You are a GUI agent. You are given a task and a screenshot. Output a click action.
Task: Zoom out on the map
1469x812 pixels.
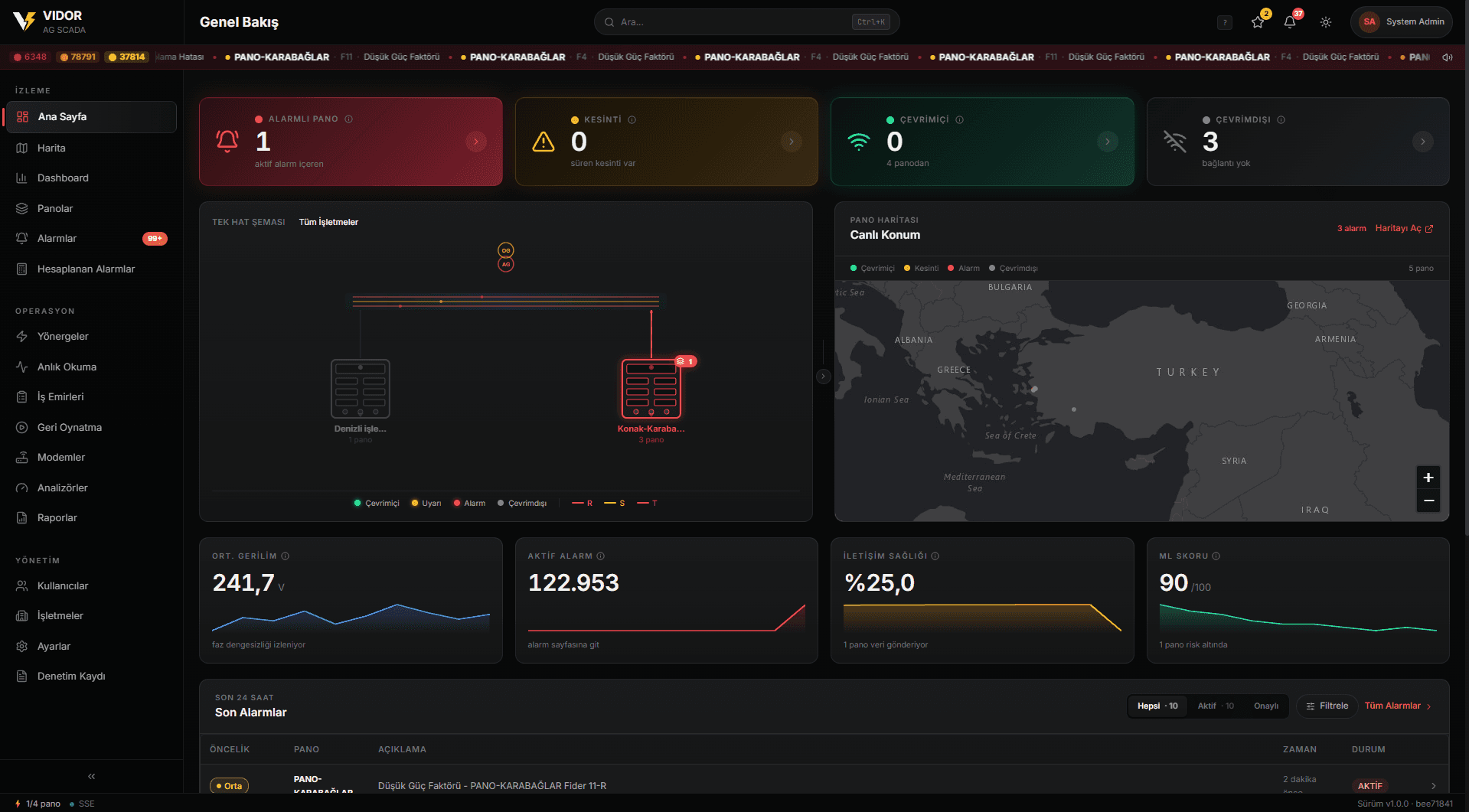click(1428, 501)
